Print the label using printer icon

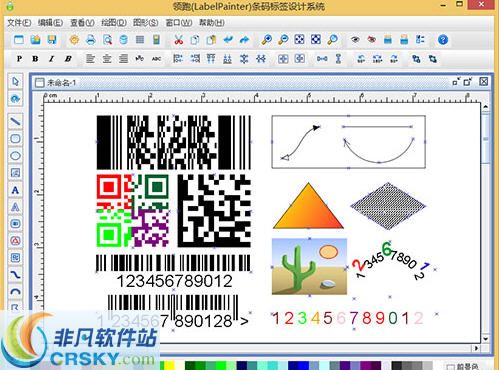(x=91, y=40)
